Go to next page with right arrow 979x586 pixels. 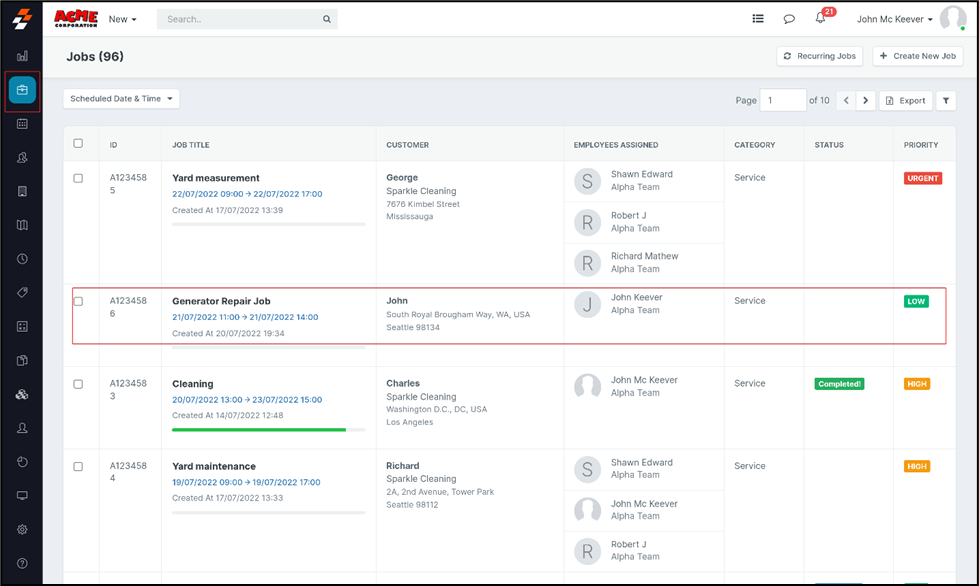point(866,101)
